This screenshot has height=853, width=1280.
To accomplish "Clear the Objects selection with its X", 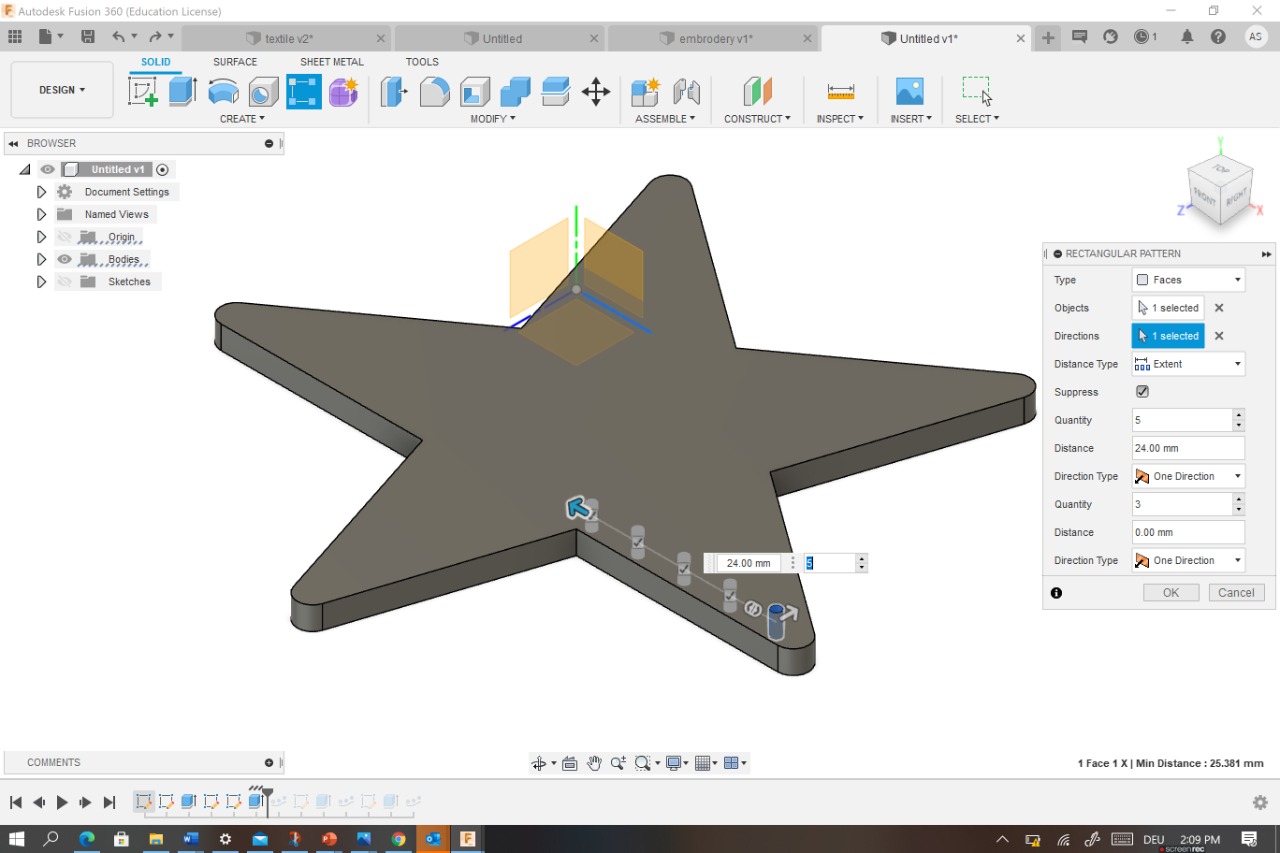I will point(1219,308).
